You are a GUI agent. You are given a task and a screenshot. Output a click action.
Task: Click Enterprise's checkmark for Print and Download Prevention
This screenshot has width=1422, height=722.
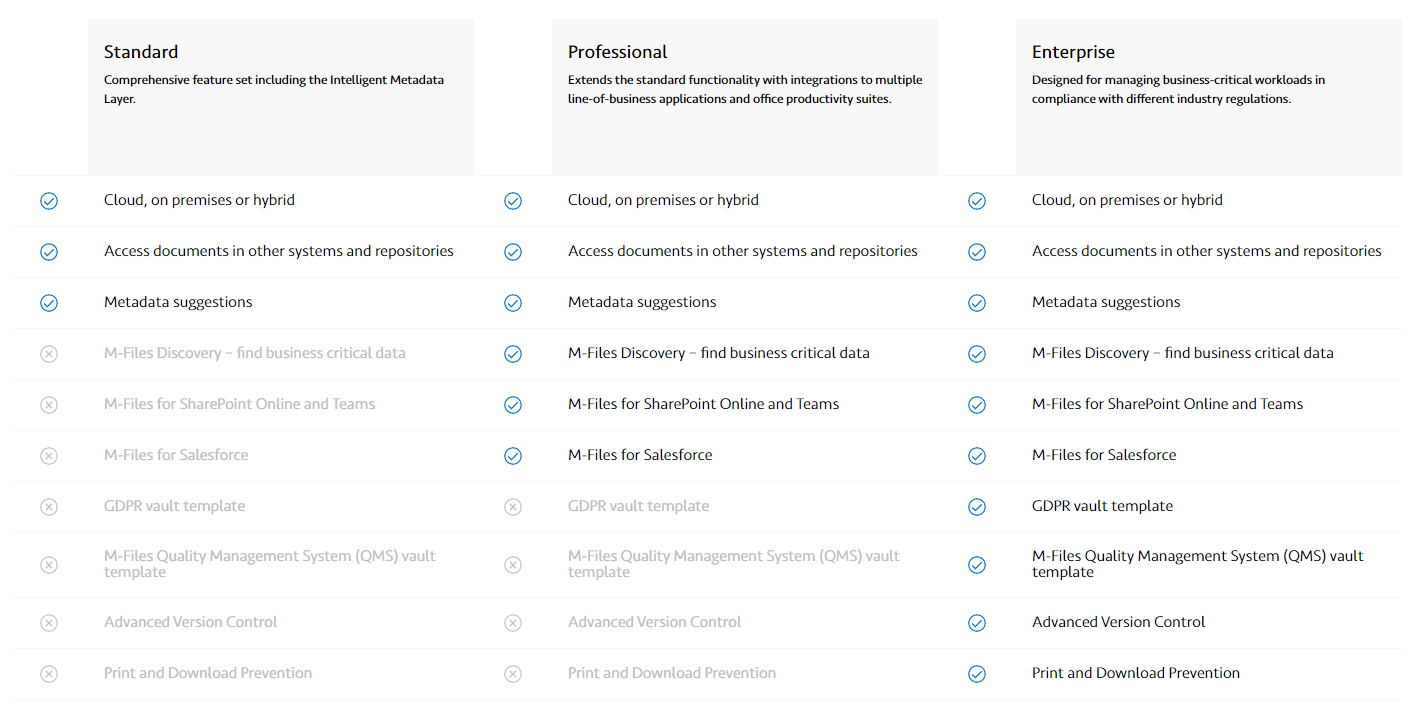(977, 674)
